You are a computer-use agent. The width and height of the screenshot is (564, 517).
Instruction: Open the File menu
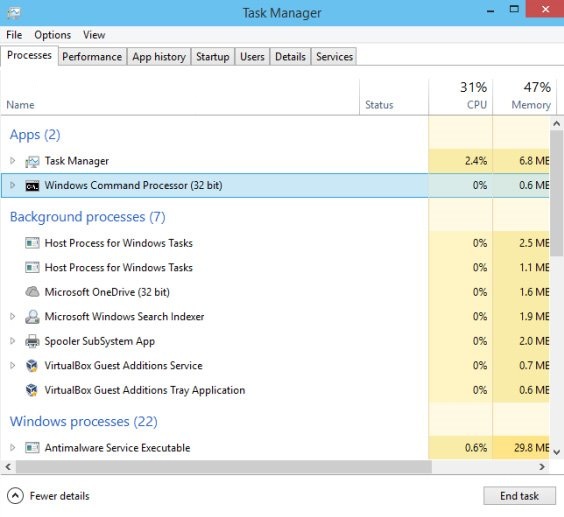coord(14,35)
